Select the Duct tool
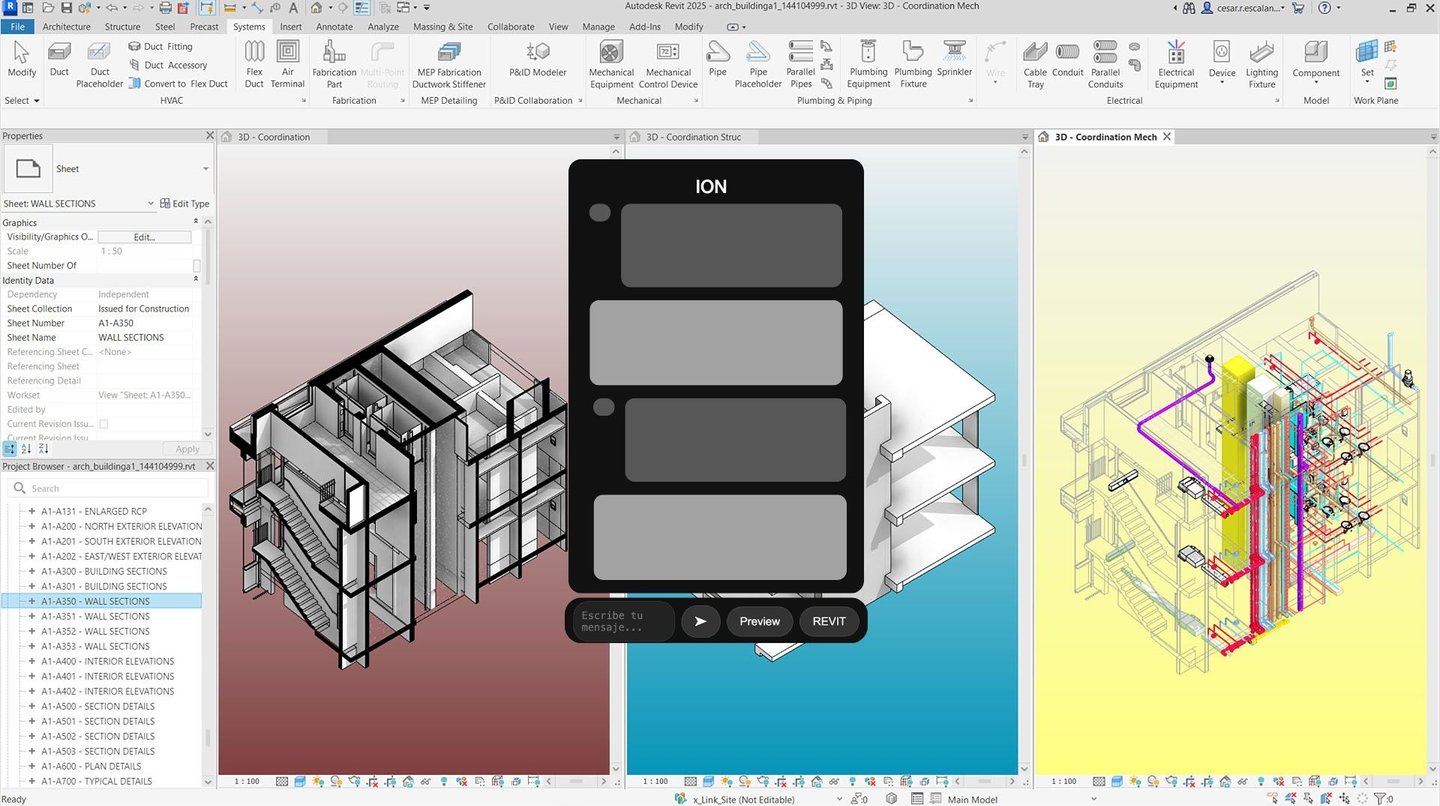Screen dimensions: 1440x806 59,60
